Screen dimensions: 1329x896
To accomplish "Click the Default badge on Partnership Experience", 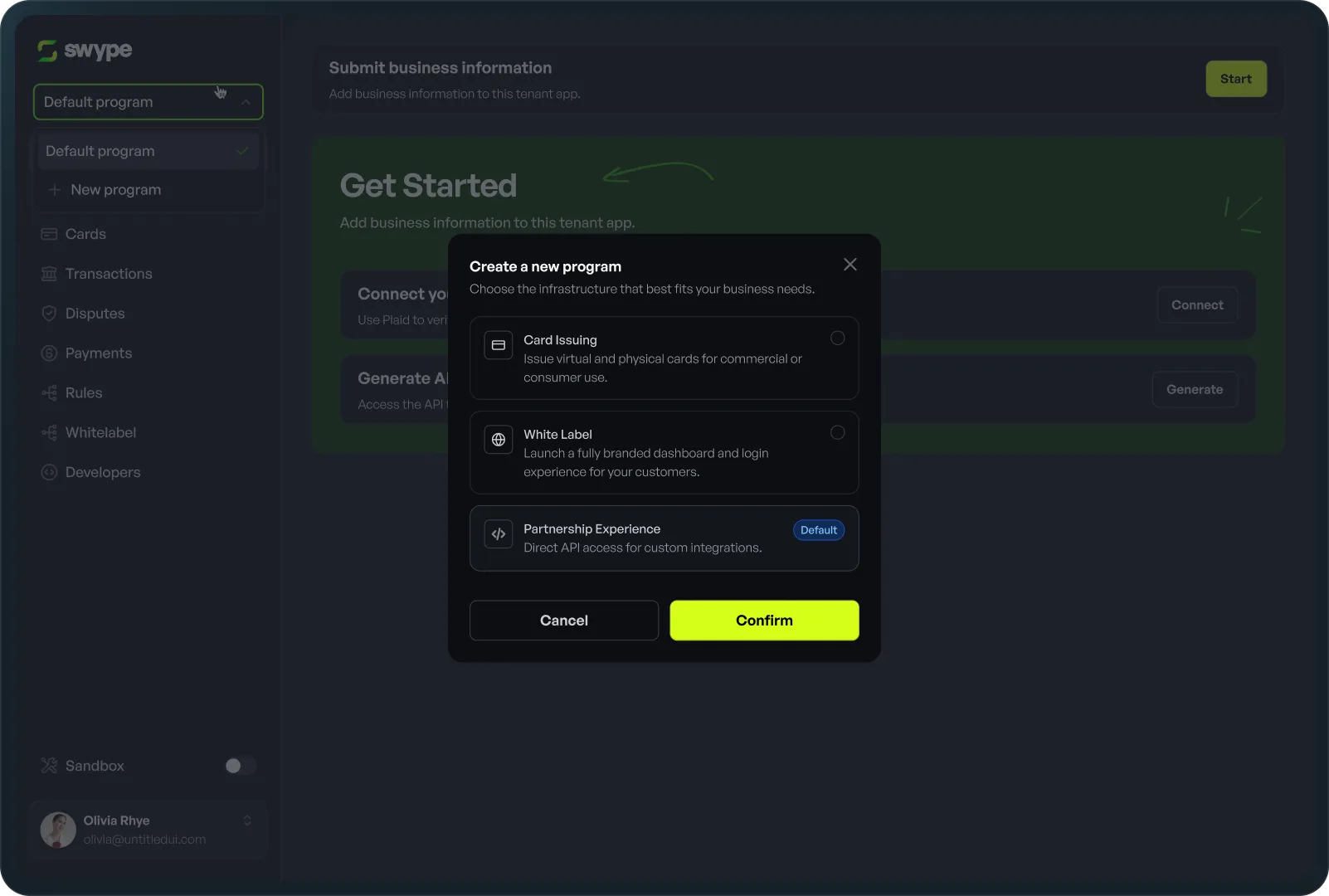I will click(819, 530).
